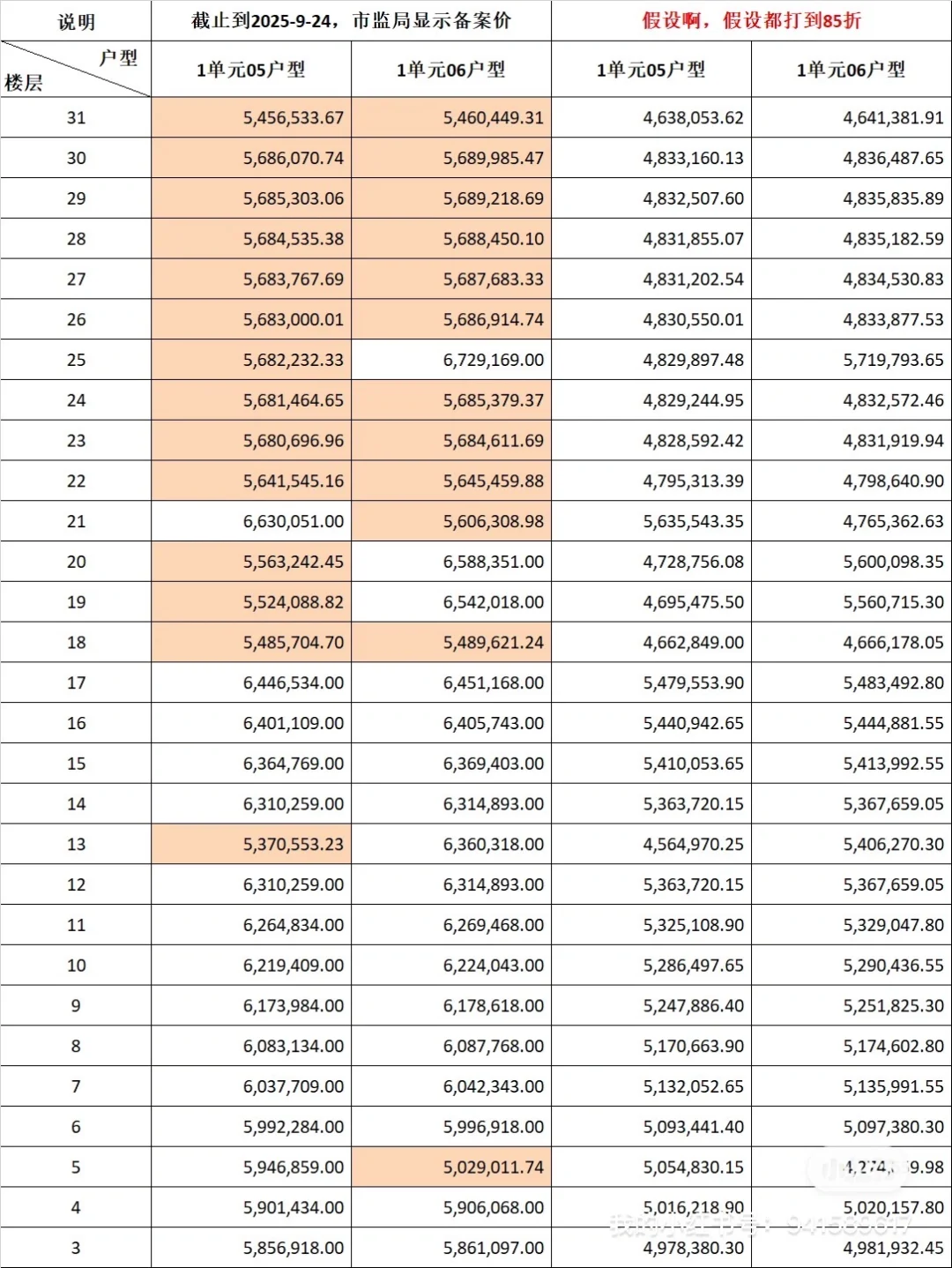Select cell 6,264,834.00
This screenshot has height=1268, width=952.
point(251,925)
